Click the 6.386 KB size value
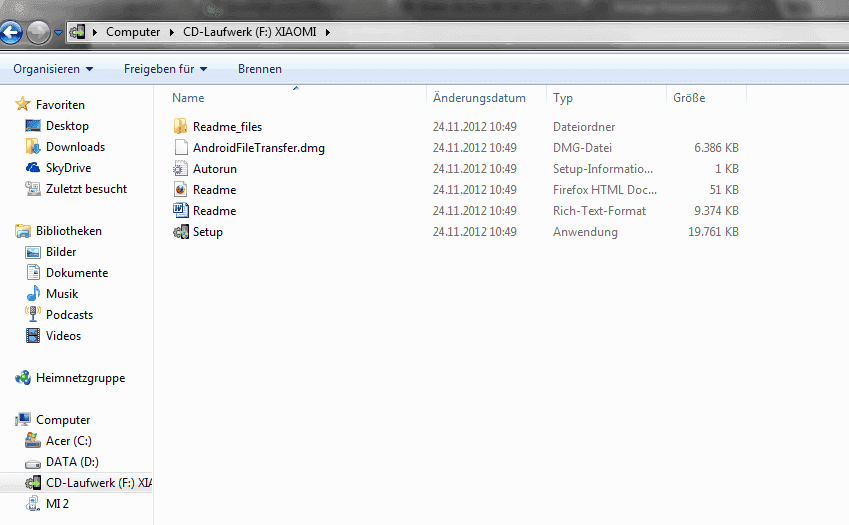The width and height of the screenshot is (849, 525). pos(716,148)
